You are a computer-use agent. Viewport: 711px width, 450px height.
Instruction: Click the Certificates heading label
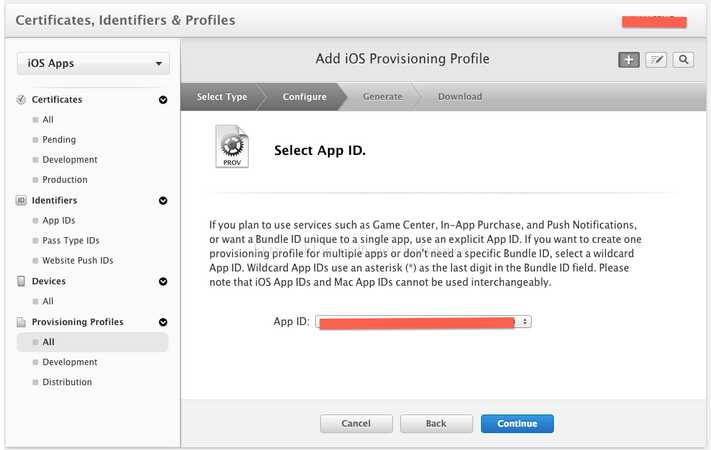coord(57,99)
